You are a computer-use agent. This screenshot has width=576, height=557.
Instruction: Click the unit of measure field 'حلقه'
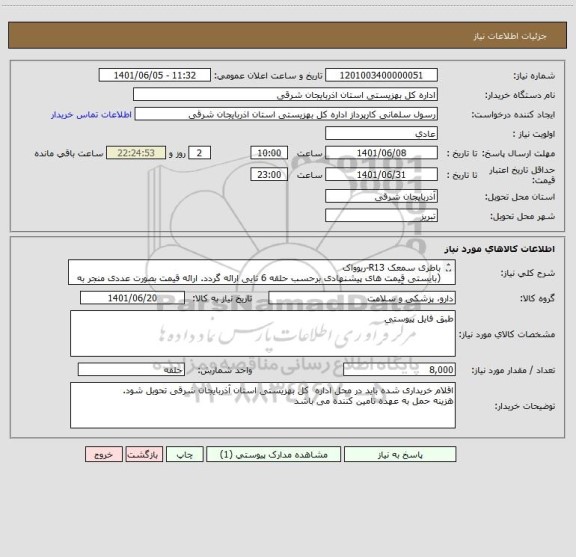pos(131,370)
